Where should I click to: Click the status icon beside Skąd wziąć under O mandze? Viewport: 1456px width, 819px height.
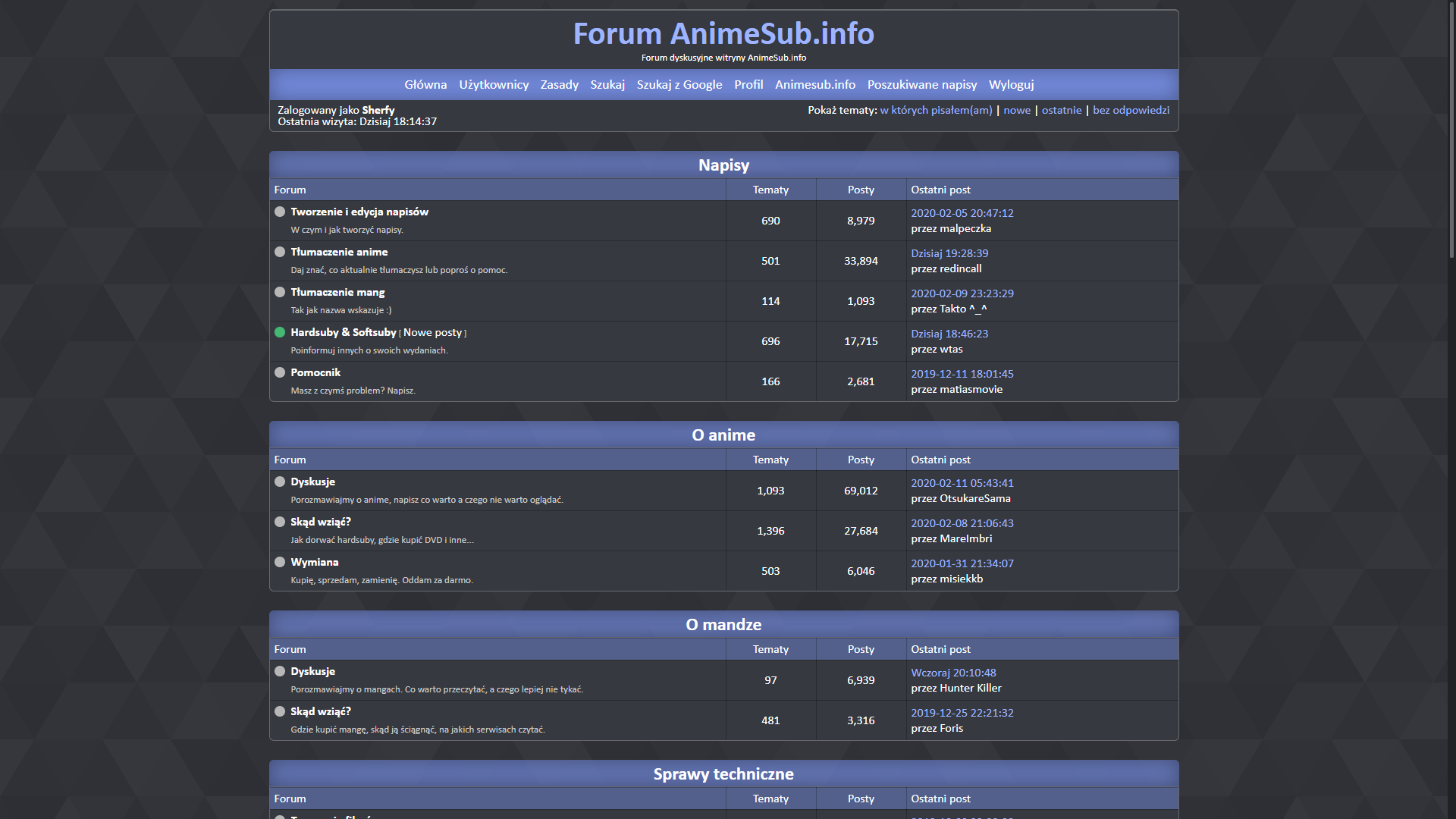coord(280,711)
